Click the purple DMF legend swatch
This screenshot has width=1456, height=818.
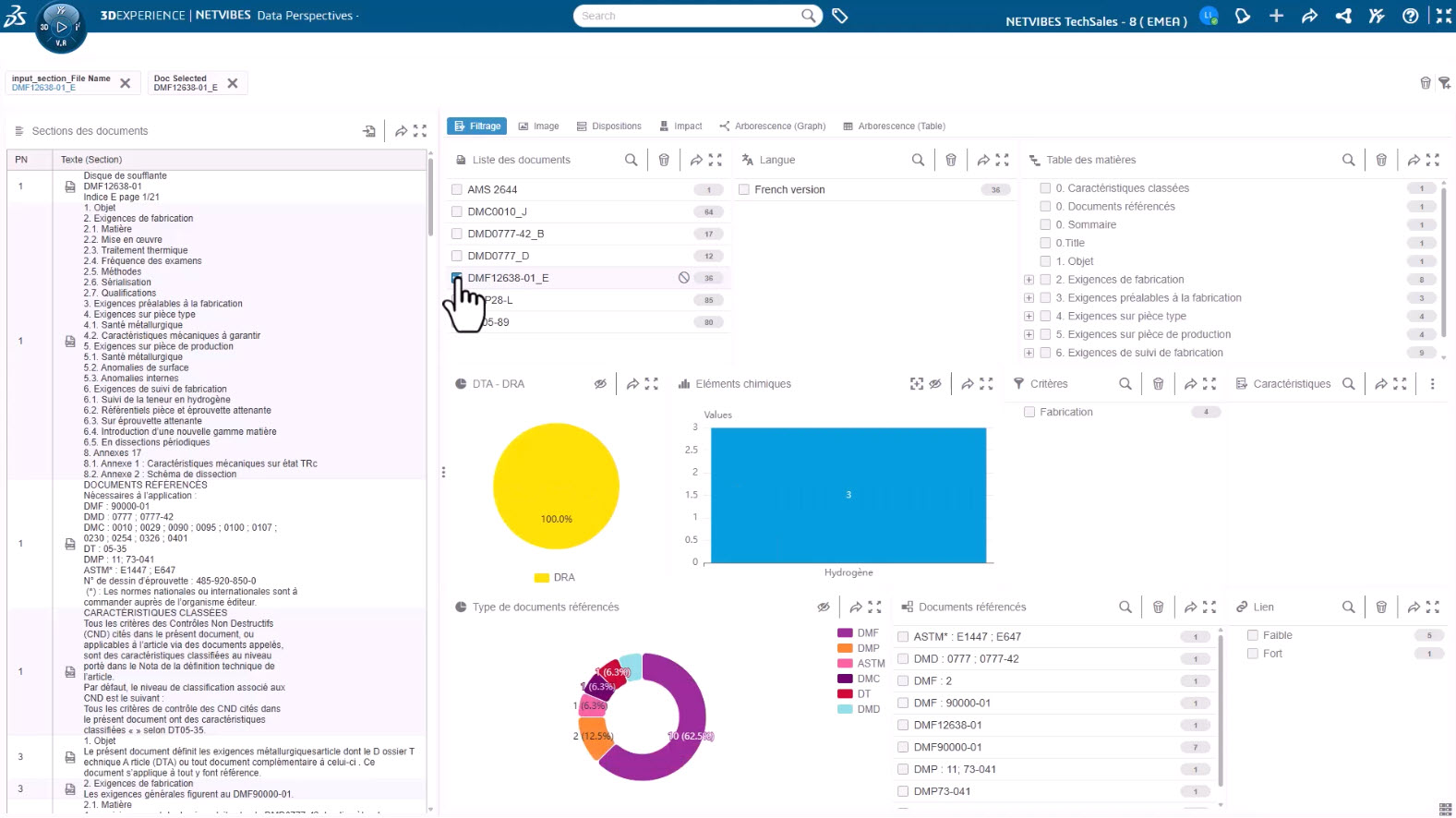(844, 633)
